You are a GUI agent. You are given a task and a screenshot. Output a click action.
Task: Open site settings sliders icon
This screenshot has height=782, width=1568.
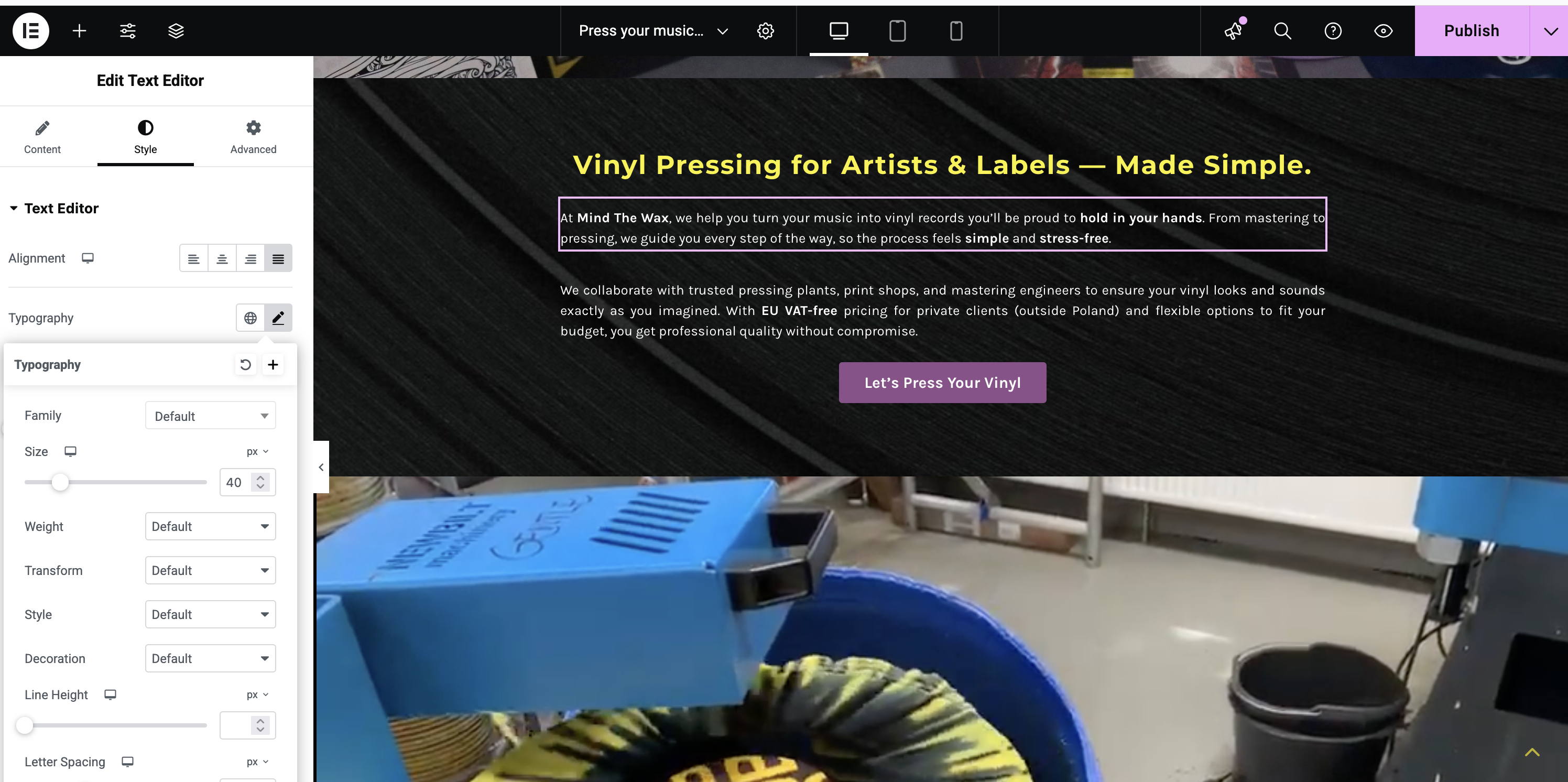click(x=128, y=30)
